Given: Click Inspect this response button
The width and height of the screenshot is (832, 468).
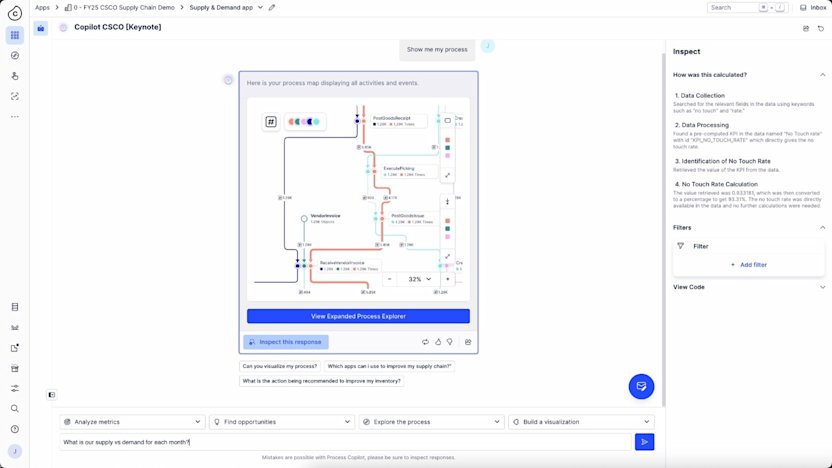Looking at the screenshot, I should coord(286,342).
